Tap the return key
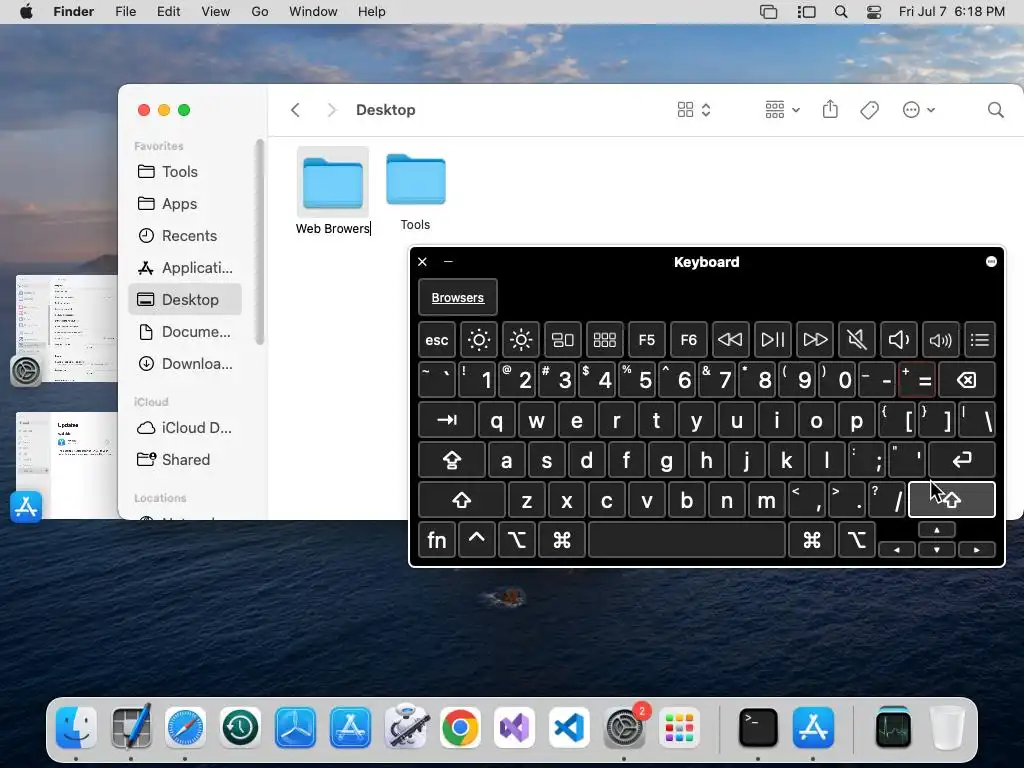This screenshot has width=1024, height=768. pos(962,460)
